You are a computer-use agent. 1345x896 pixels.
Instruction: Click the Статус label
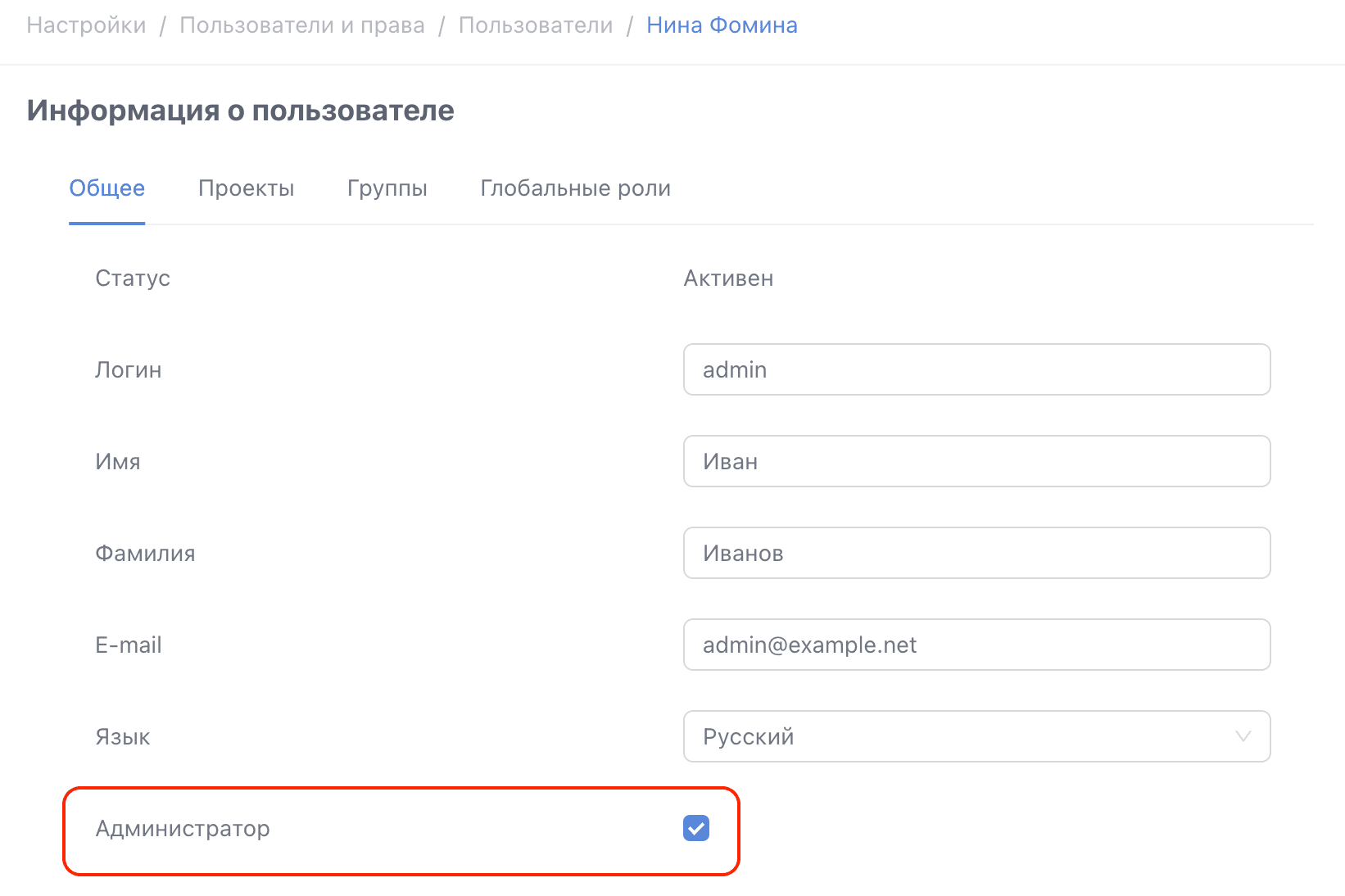coord(133,278)
